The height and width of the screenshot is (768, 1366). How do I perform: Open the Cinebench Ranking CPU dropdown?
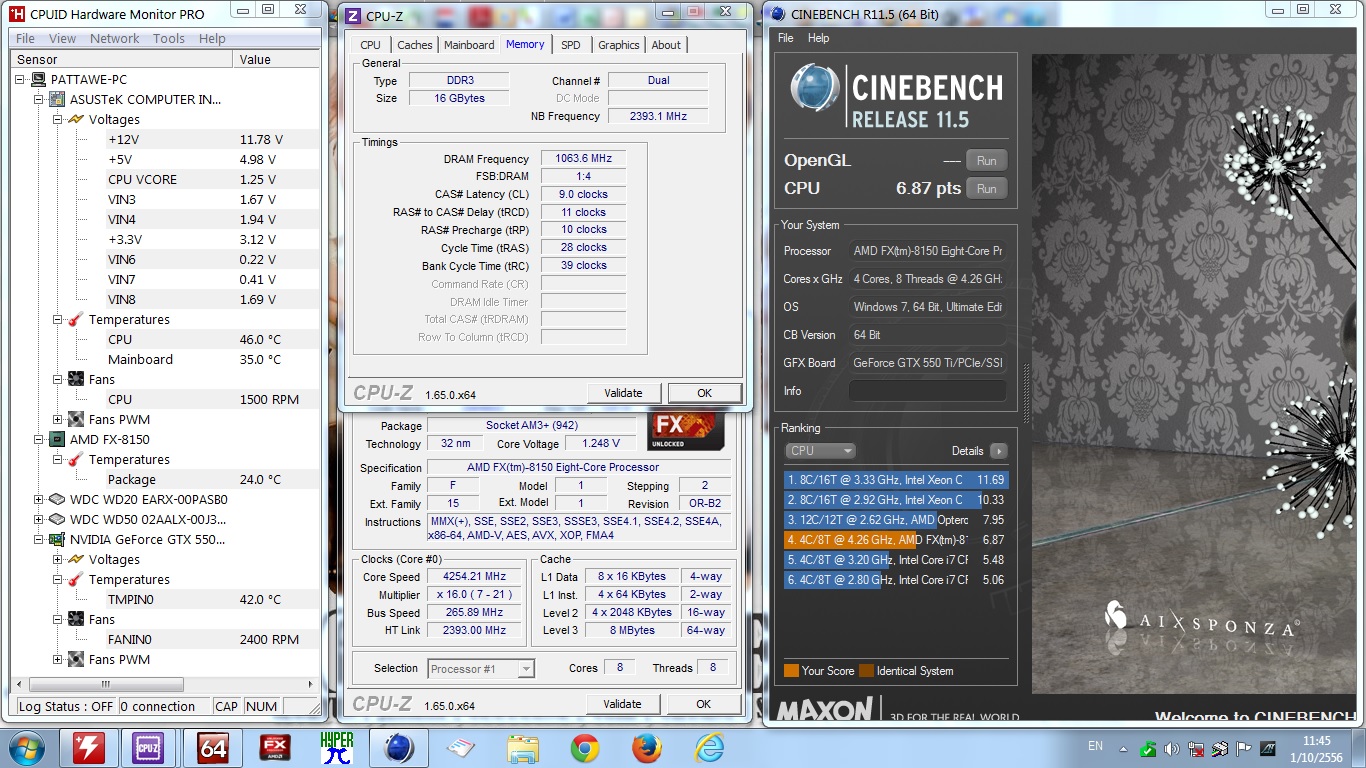point(820,451)
